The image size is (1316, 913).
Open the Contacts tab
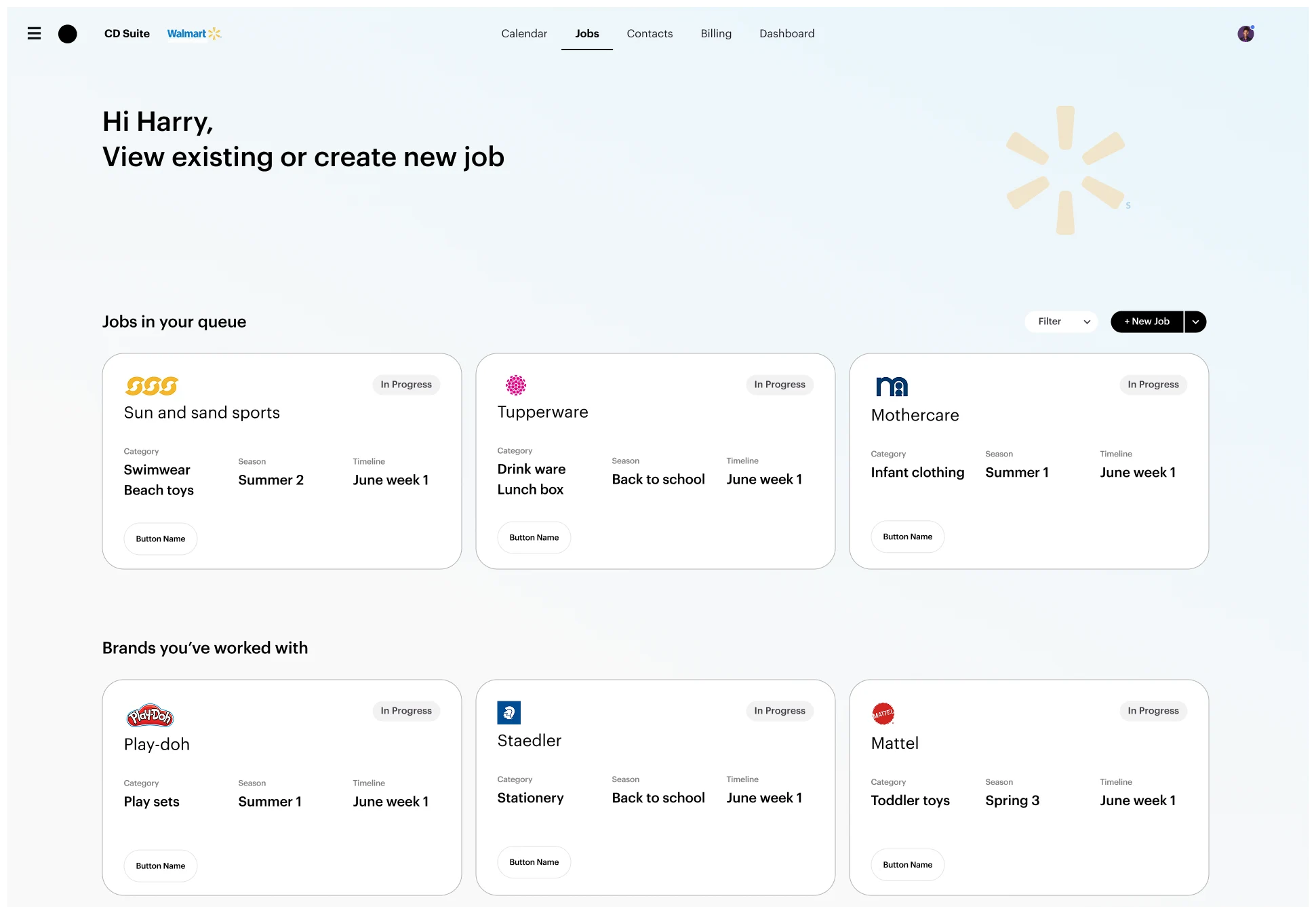[x=650, y=33]
